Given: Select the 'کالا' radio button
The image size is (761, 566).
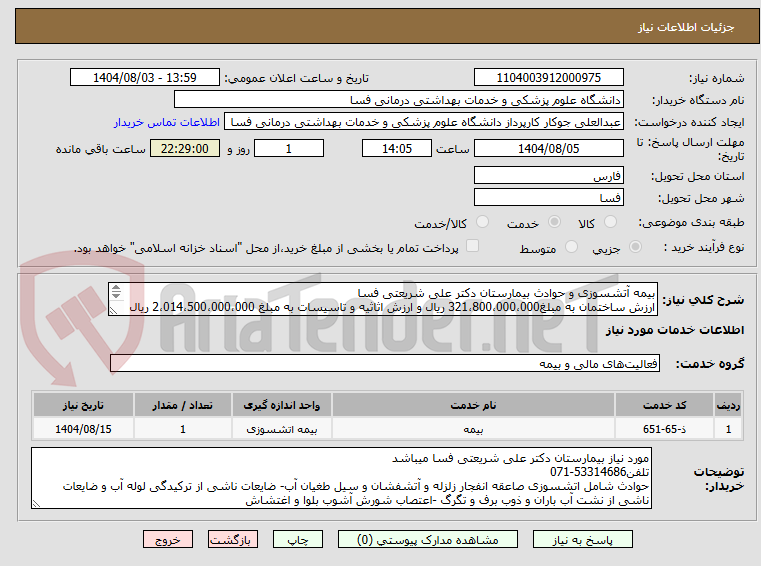Looking at the screenshot, I should point(610,222).
